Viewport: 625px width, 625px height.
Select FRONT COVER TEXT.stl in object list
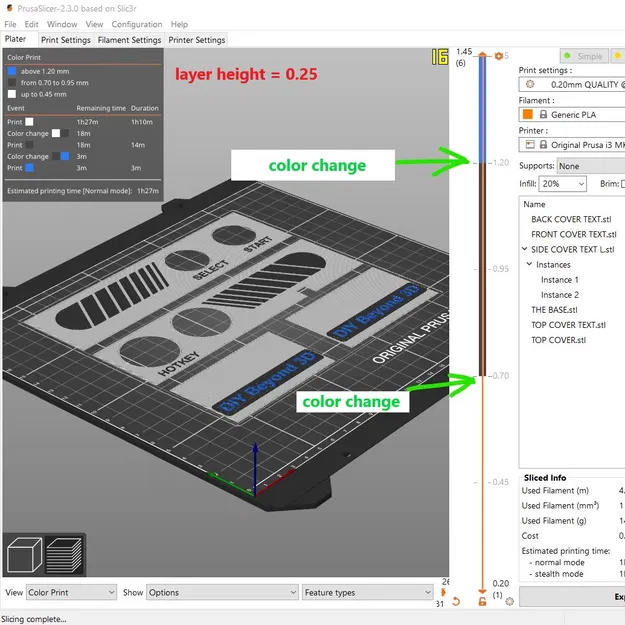[x=574, y=234]
